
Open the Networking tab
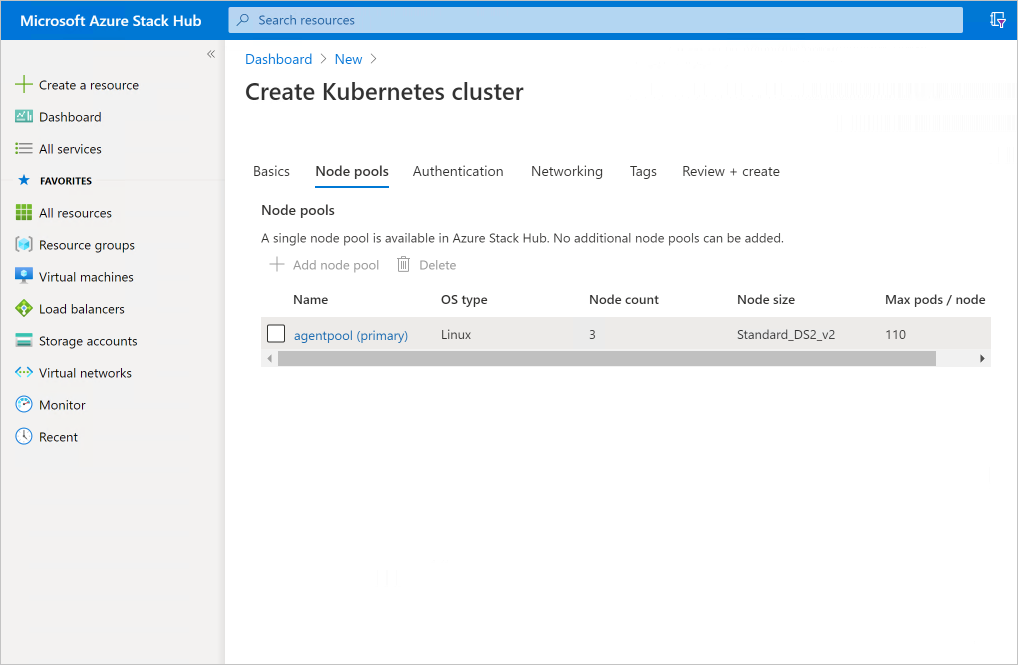coord(567,171)
